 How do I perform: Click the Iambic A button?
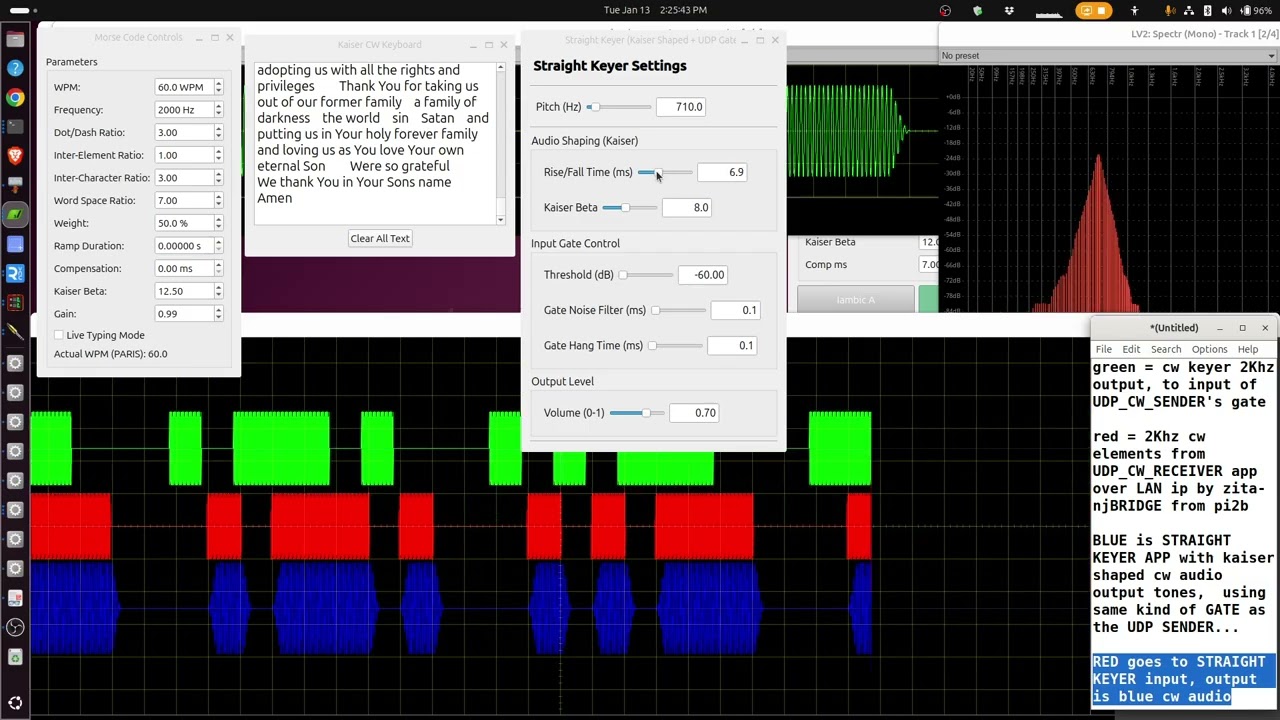click(x=855, y=299)
